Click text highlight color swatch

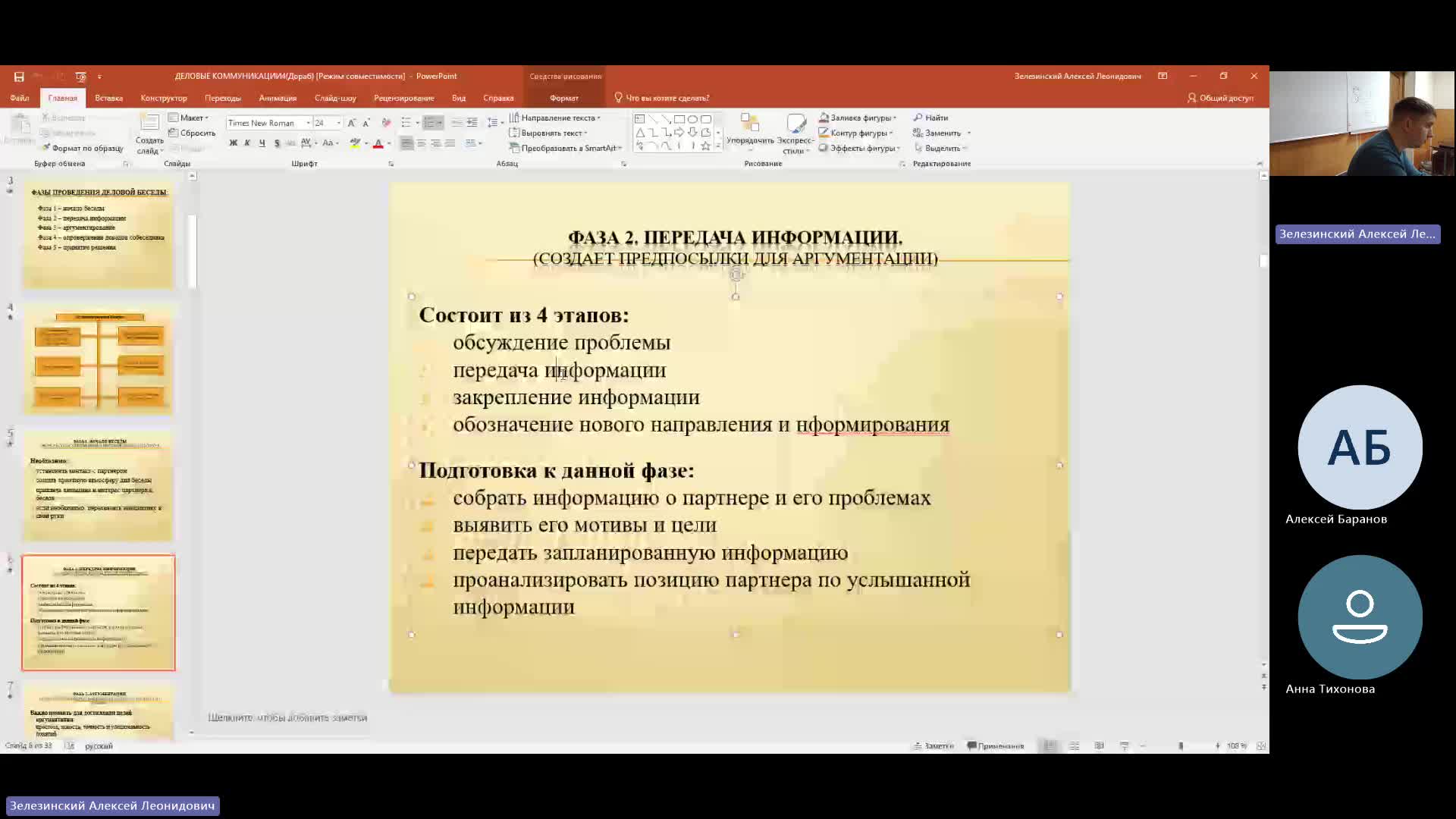point(355,143)
